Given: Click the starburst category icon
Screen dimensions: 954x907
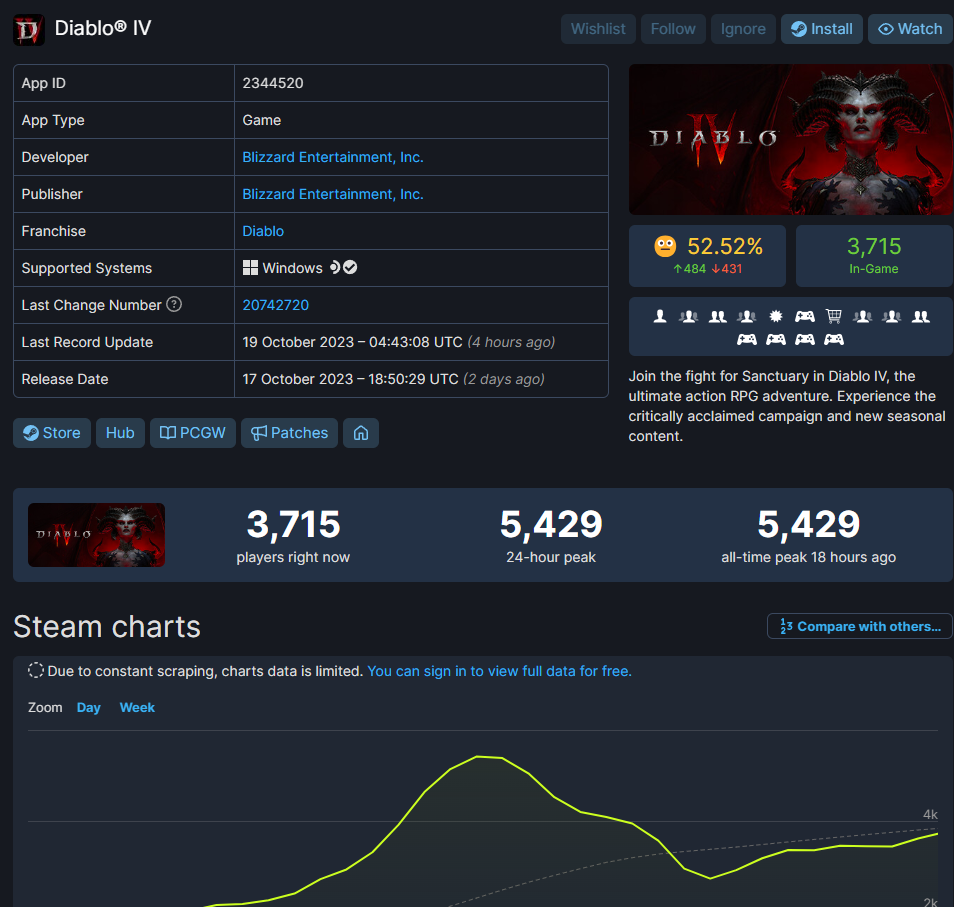Looking at the screenshot, I should coord(775,316).
